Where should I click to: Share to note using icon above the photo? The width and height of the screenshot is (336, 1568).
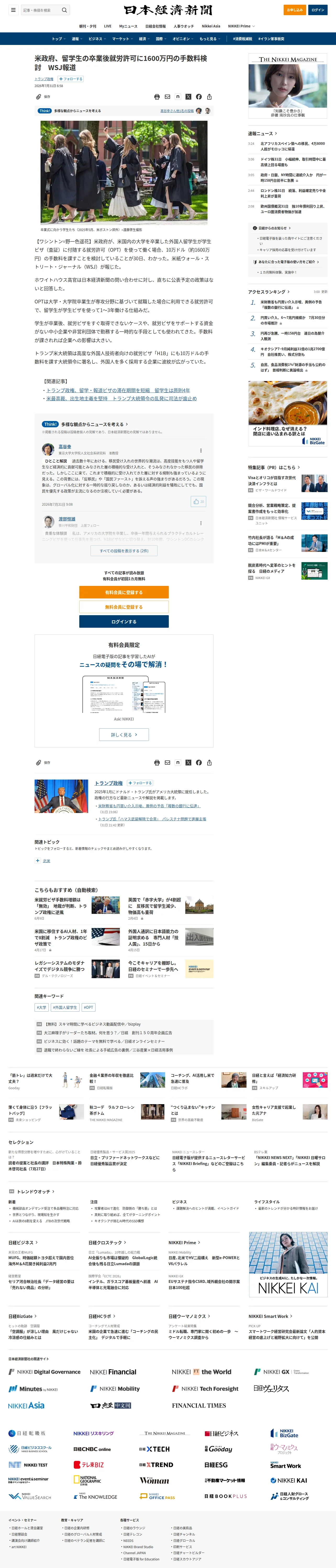click(177, 97)
